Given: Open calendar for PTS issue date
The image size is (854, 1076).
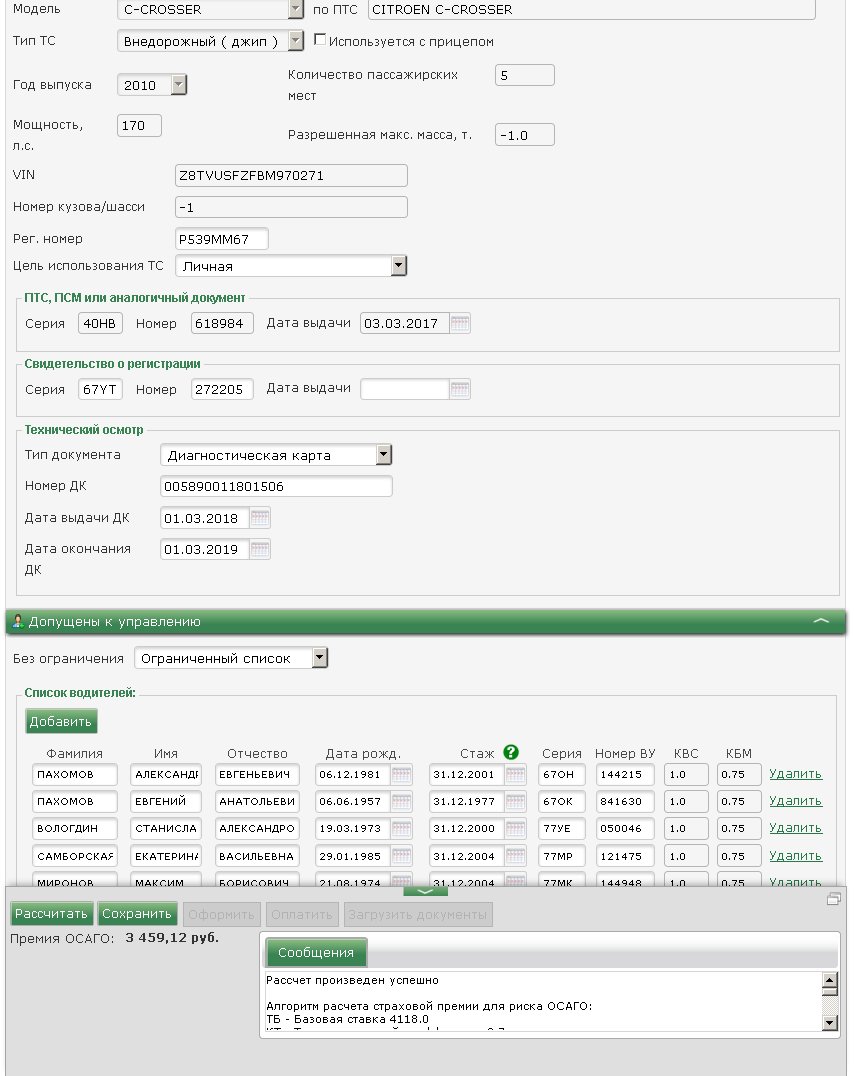Looking at the screenshot, I should [x=460, y=324].
